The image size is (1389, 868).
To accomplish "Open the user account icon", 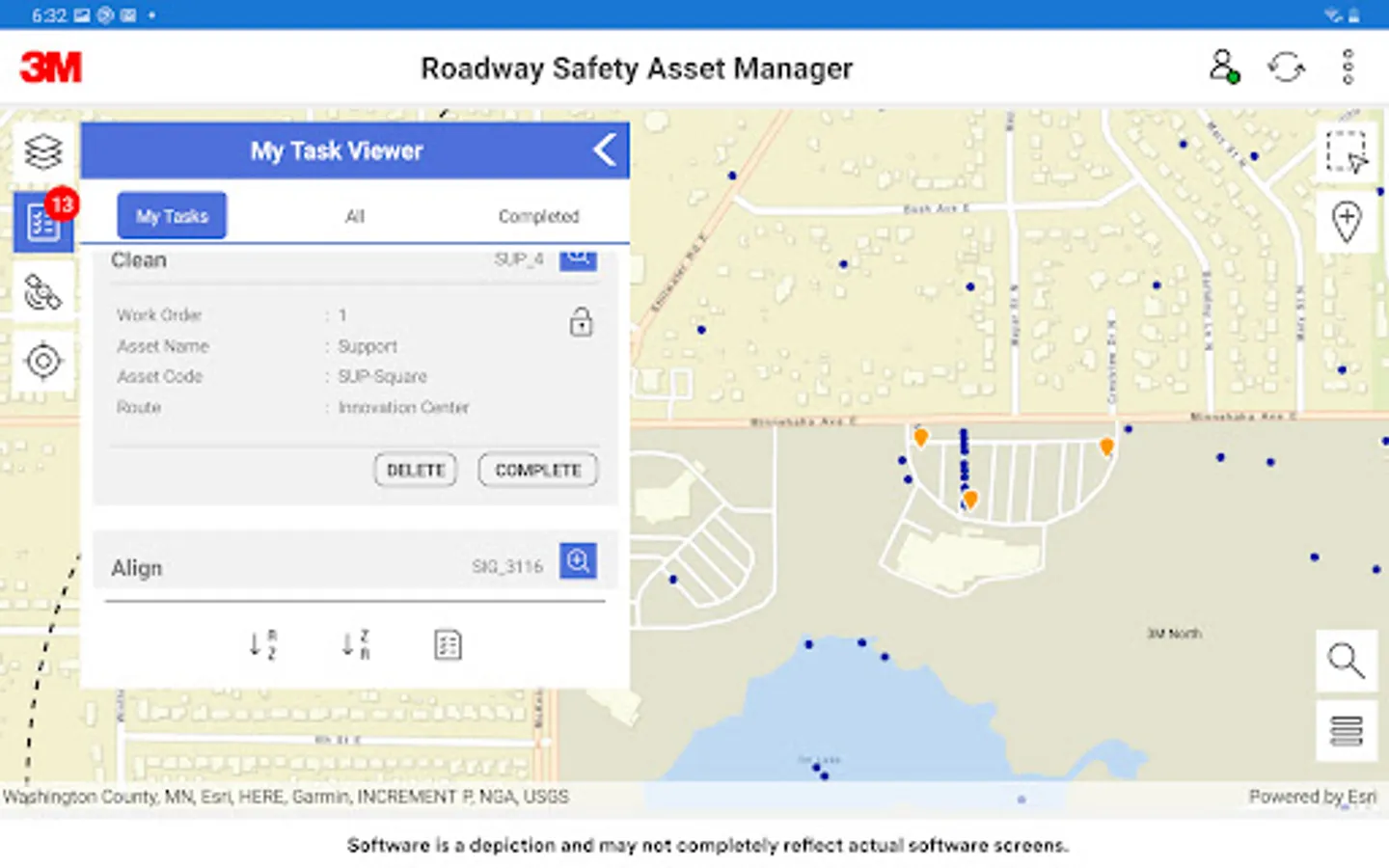I will 1223,67.
